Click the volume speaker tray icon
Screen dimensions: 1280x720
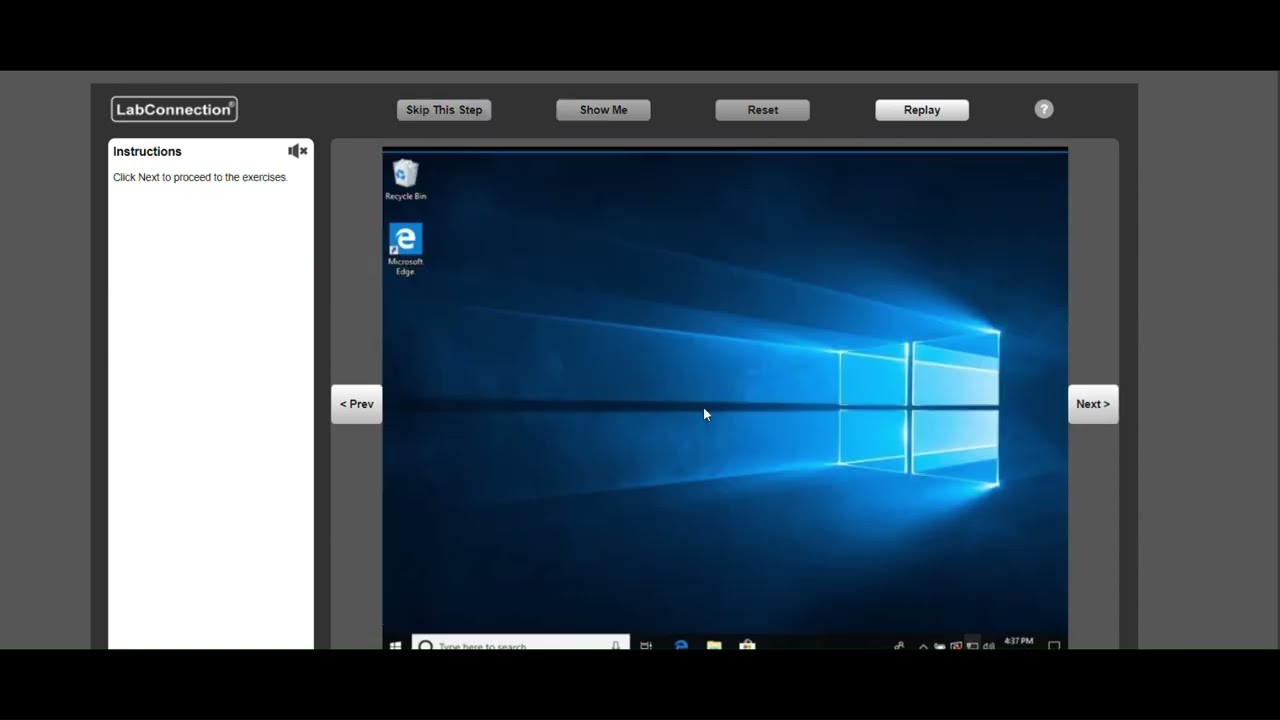(x=989, y=646)
